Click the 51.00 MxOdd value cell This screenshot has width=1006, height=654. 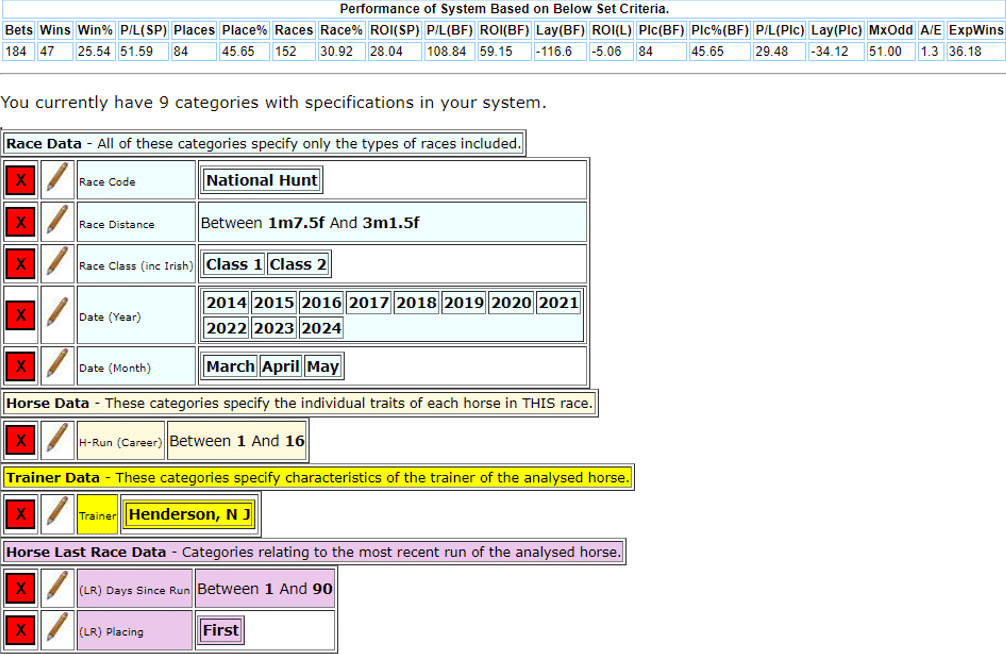[x=891, y=51]
